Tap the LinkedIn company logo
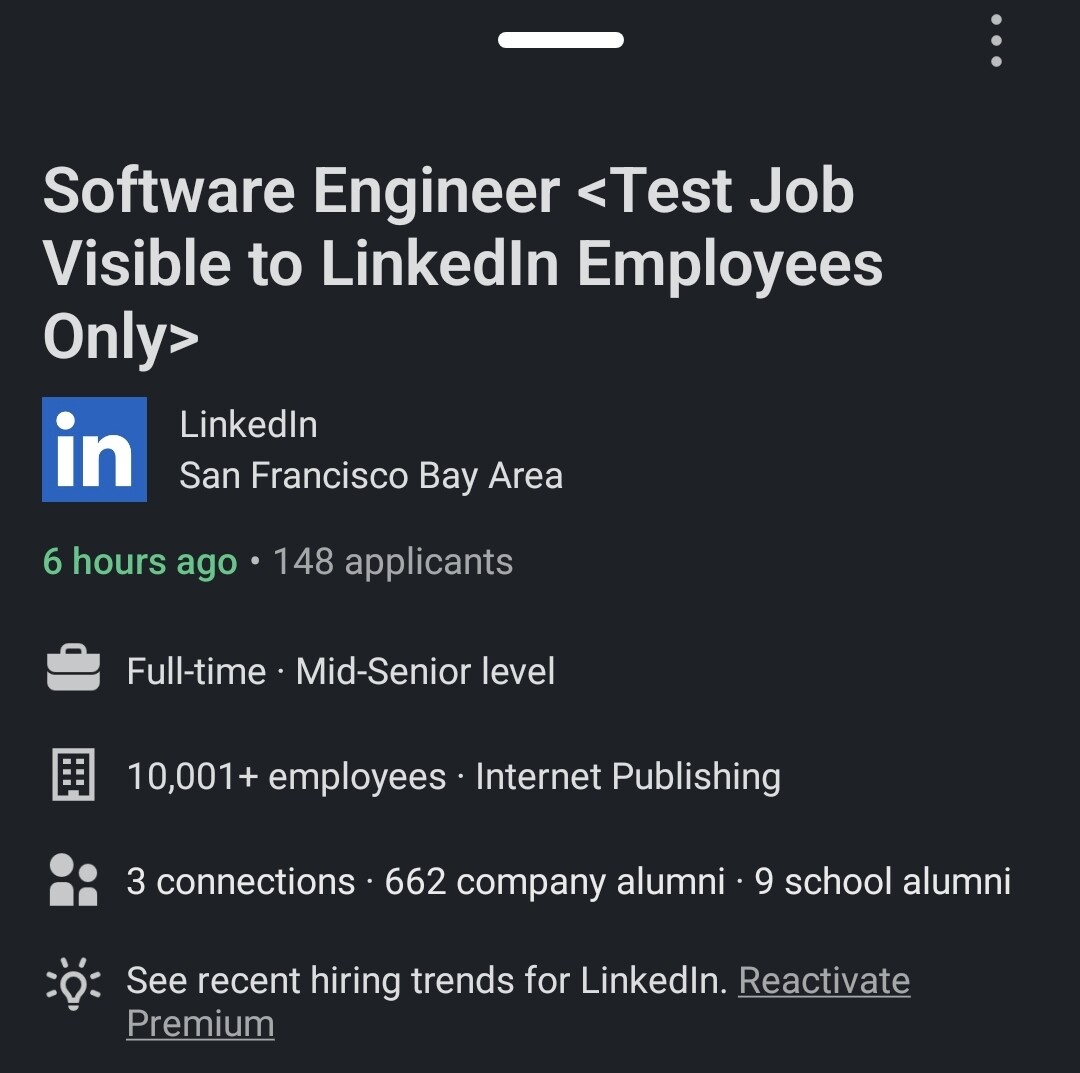Viewport: 1080px width, 1073px height. [x=94, y=449]
